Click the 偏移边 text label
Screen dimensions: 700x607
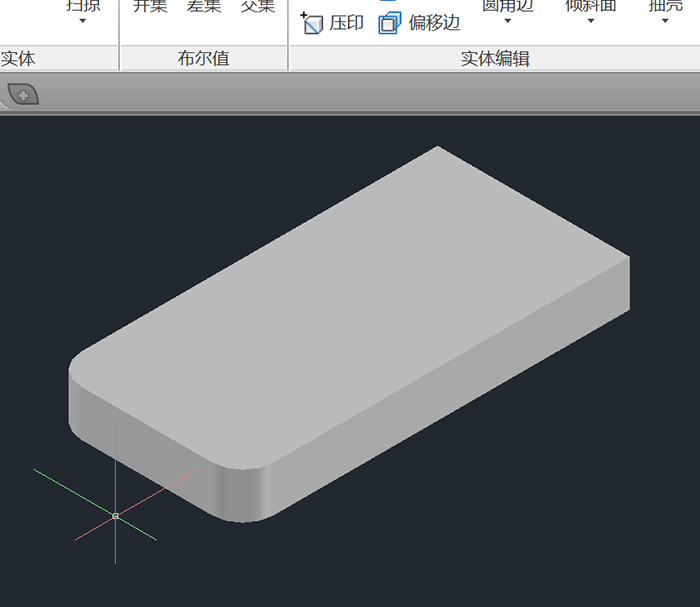[x=434, y=23]
